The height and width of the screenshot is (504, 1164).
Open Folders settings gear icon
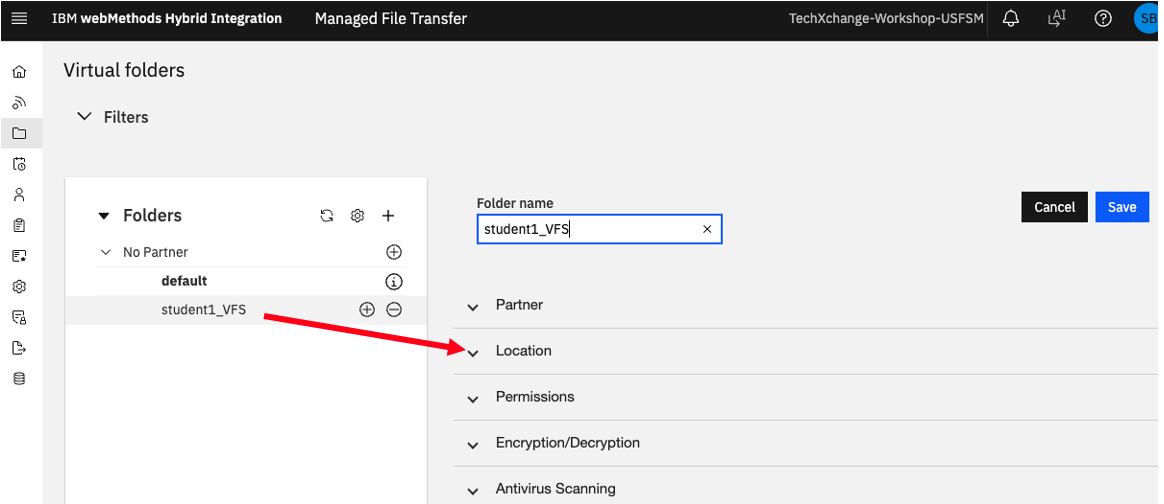(357, 215)
